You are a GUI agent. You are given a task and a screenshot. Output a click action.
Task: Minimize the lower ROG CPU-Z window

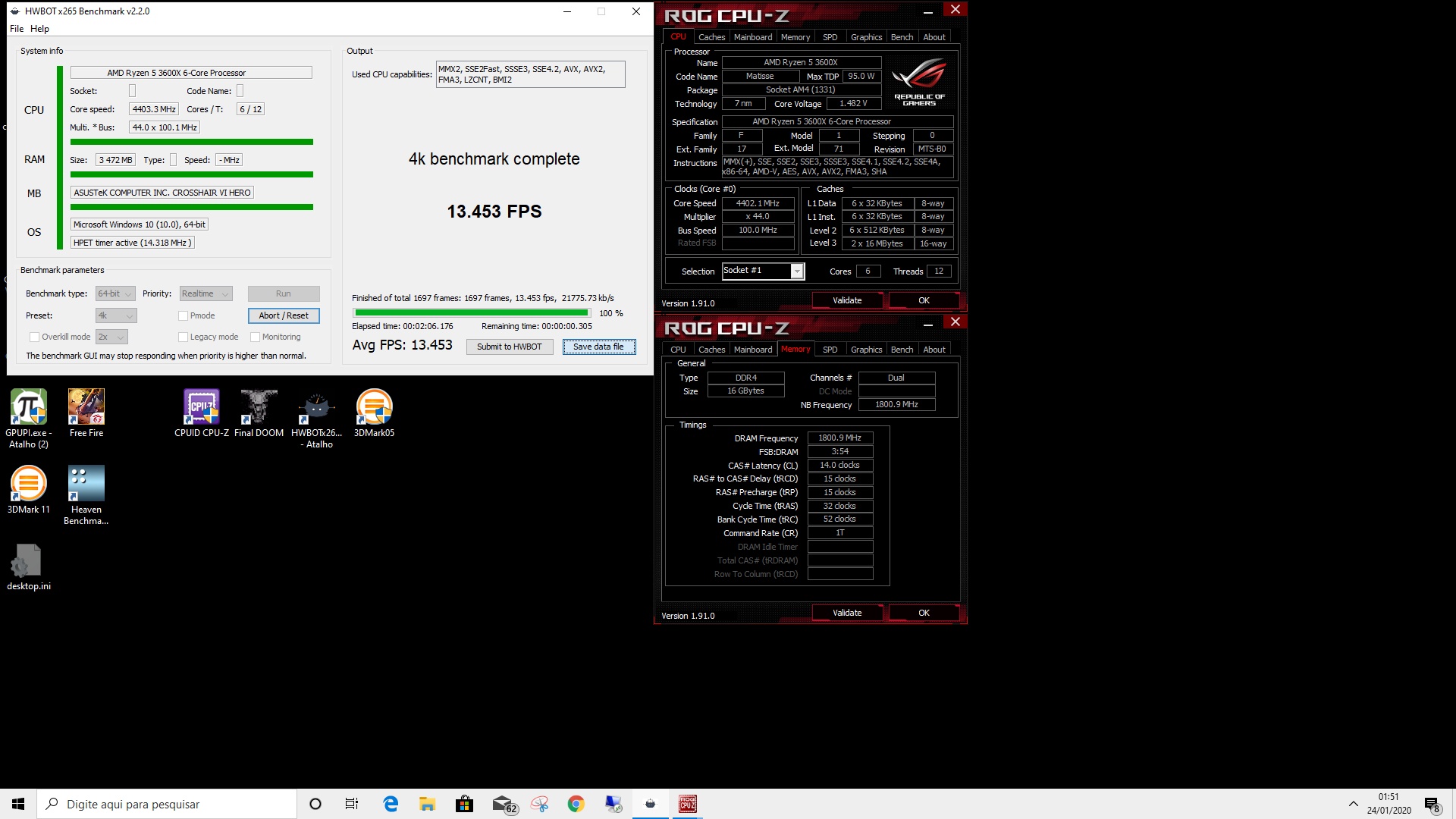pos(927,324)
